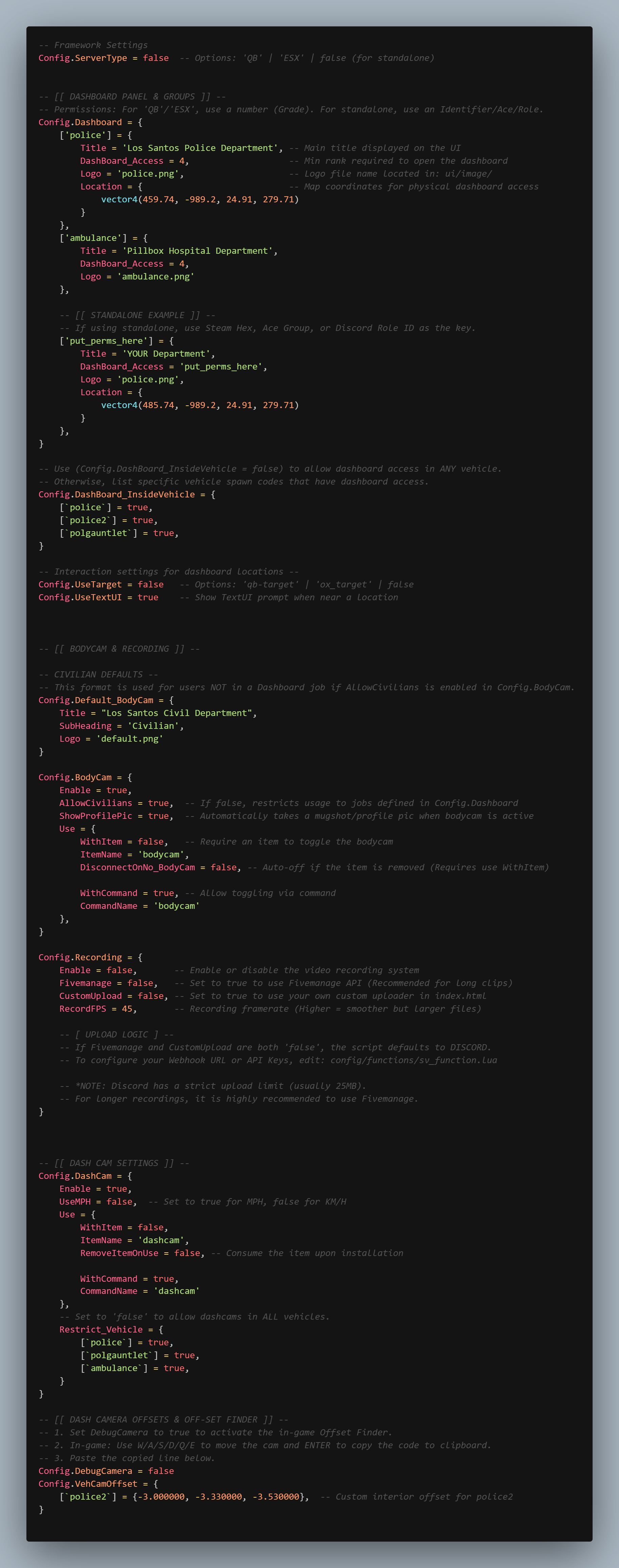Image resolution: width=619 pixels, height=1568 pixels.
Task: Click the ['put_perms_here'] = { table key
Action: coord(116,341)
